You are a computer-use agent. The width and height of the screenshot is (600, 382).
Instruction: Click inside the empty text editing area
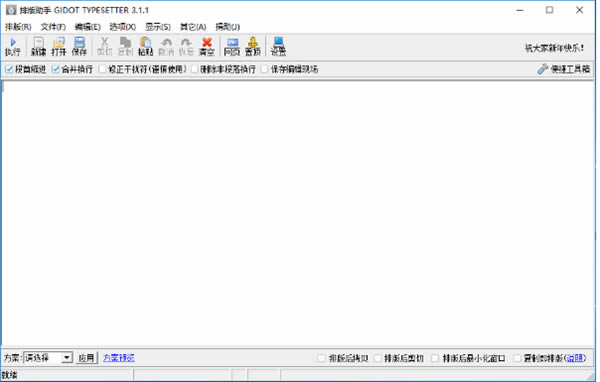click(298, 214)
